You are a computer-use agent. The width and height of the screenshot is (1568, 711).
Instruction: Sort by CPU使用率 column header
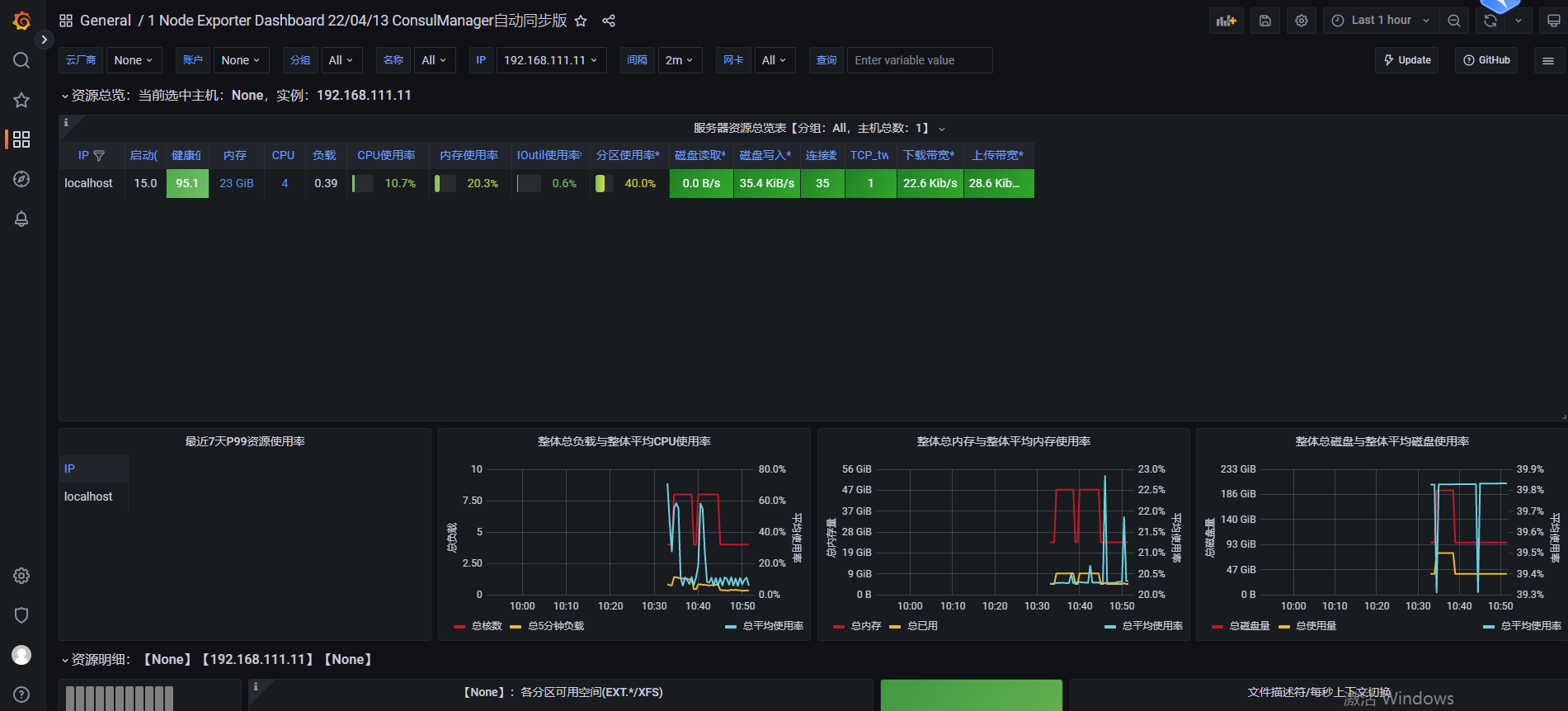(386, 155)
